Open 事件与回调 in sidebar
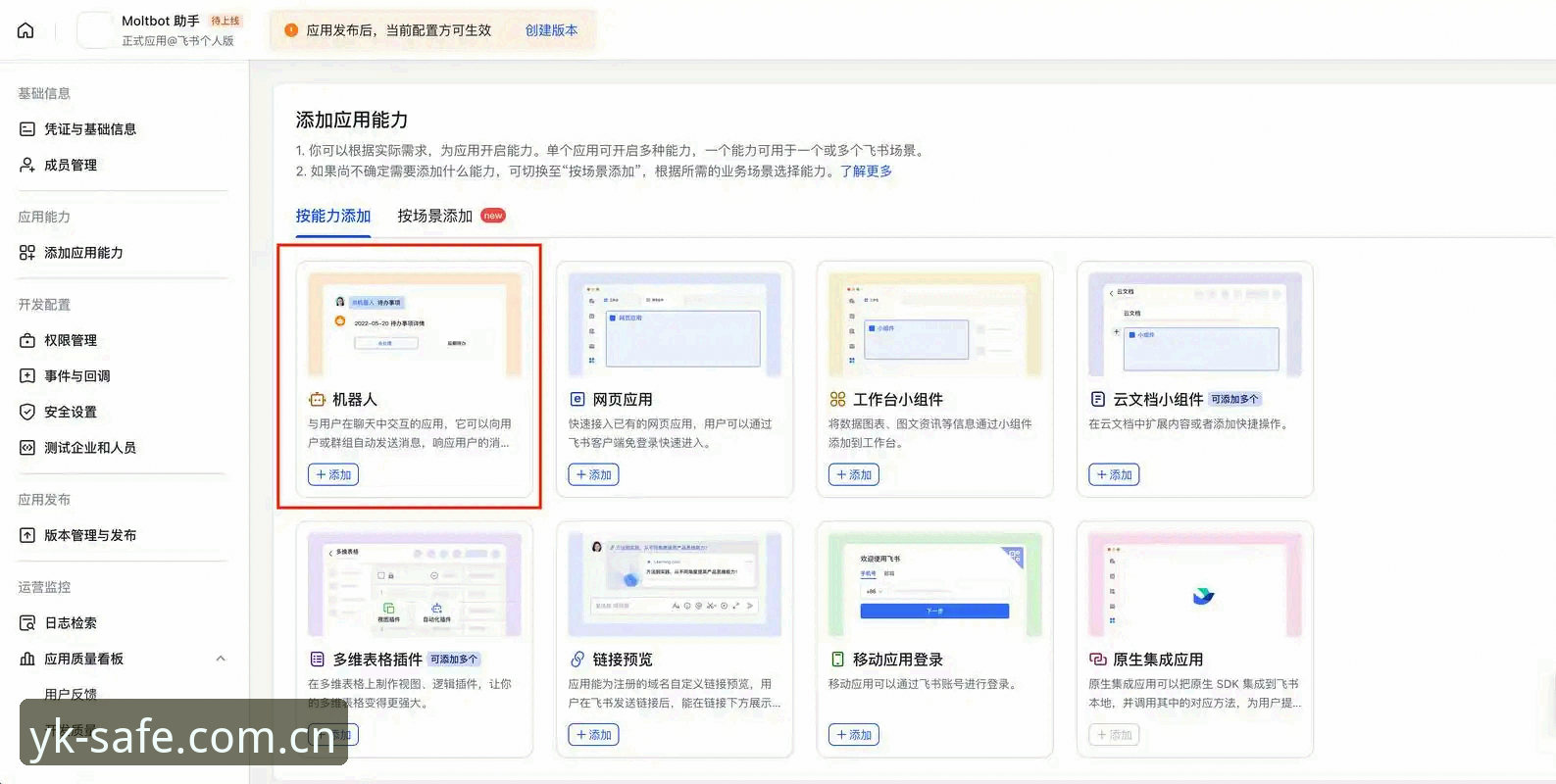This screenshot has width=1556, height=784. (x=77, y=376)
